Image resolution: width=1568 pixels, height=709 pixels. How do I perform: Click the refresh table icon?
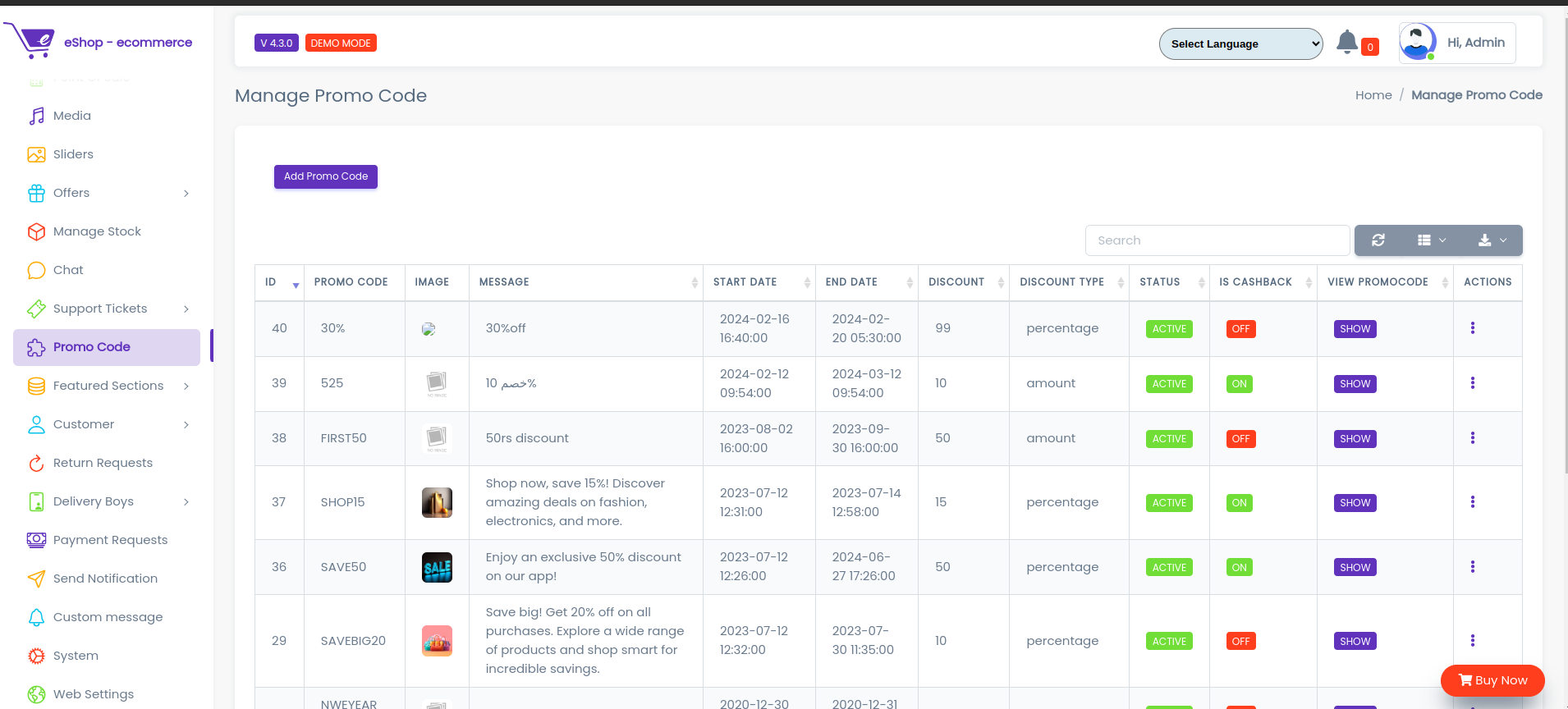[x=1378, y=240]
